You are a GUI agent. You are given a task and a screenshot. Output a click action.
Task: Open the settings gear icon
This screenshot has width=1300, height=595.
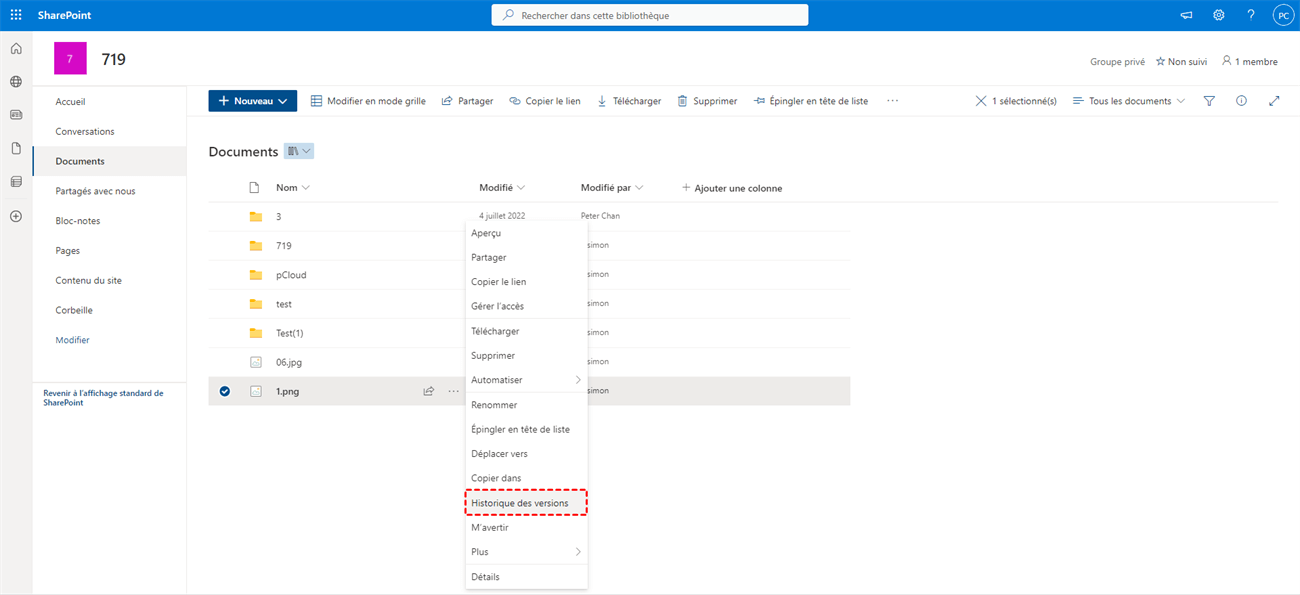click(1218, 15)
